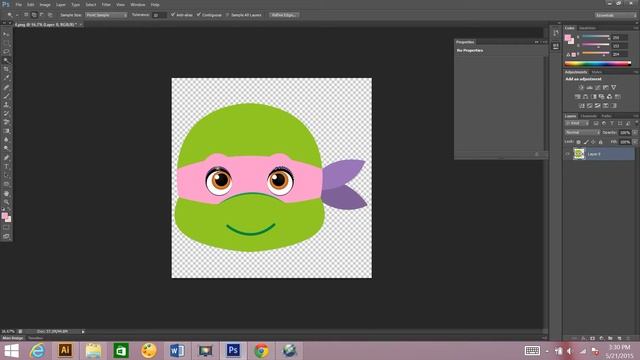Click the foreground color swatch in toolbox
Image resolution: width=640 pixels, height=360 pixels.
click(x=4, y=216)
